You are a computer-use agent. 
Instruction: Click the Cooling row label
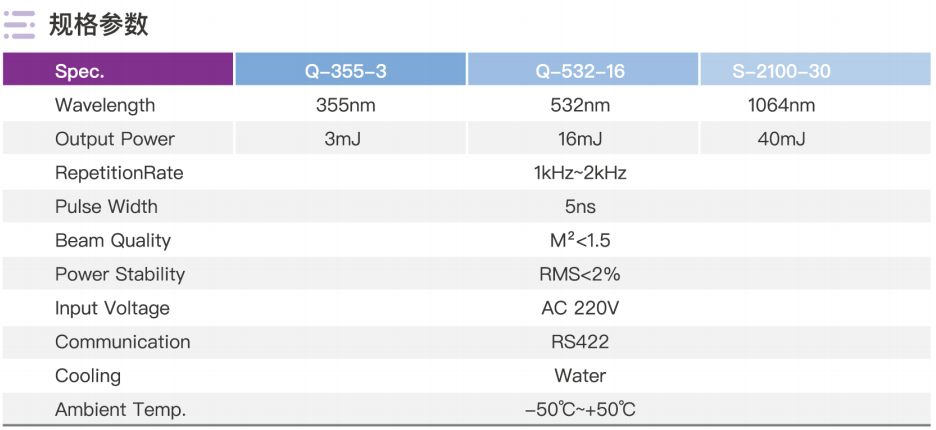88,376
